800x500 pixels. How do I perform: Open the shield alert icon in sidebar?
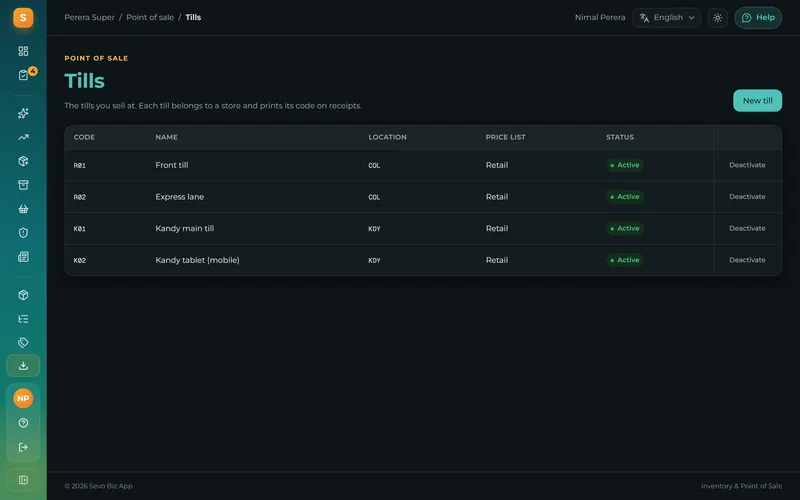click(23, 233)
